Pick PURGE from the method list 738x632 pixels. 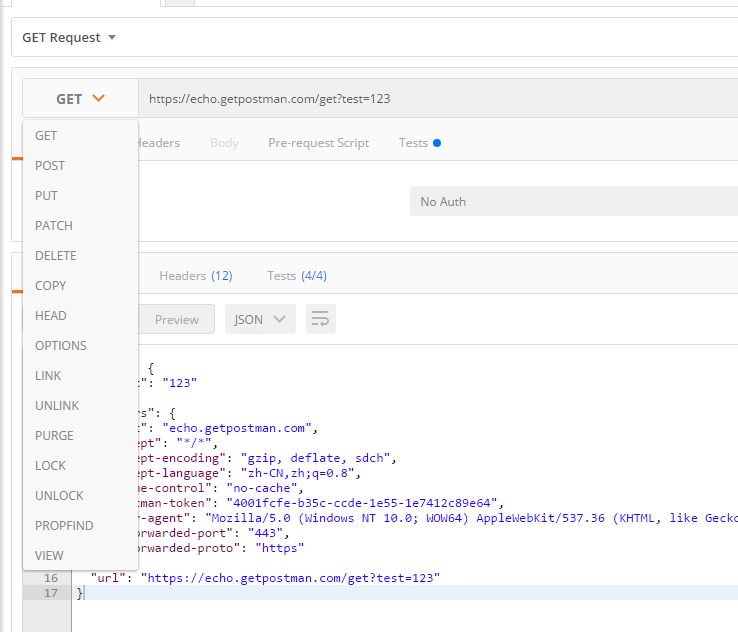[54, 436]
